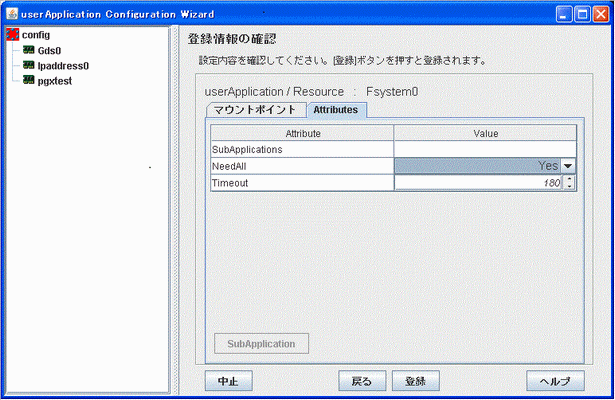
Task: Click the Timeout attribute cell
Action: point(302,183)
